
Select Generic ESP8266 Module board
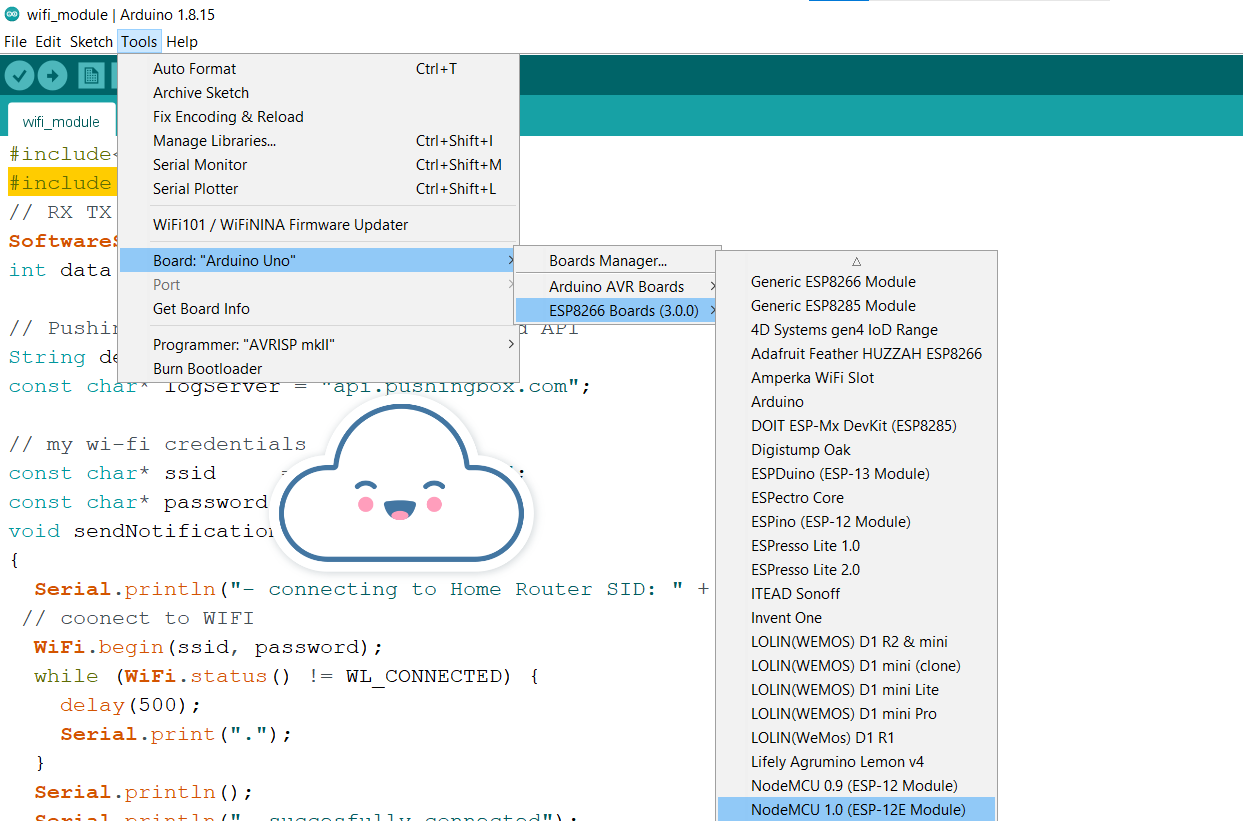[857, 282]
